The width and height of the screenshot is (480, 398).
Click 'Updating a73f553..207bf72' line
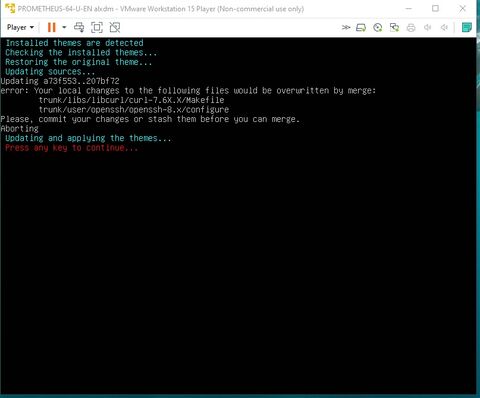(60, 81)
